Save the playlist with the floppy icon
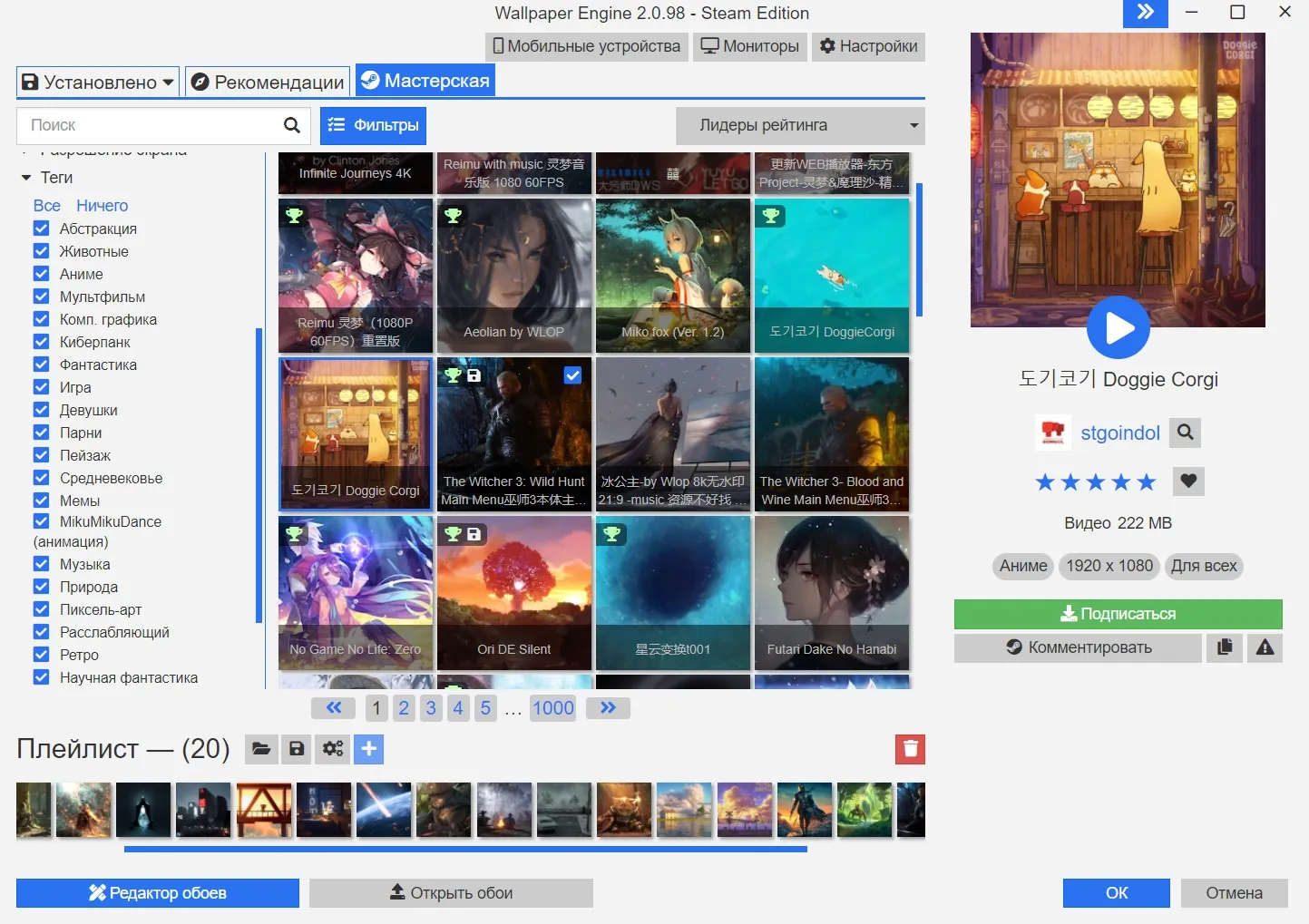Image resolution: width=1309 pixels, height=924 pixels. point(297,749)
